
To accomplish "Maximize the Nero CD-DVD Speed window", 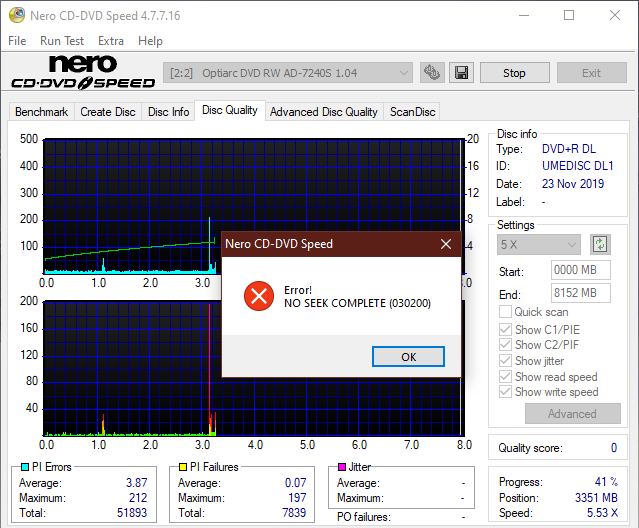I will (x=569, y=15).
